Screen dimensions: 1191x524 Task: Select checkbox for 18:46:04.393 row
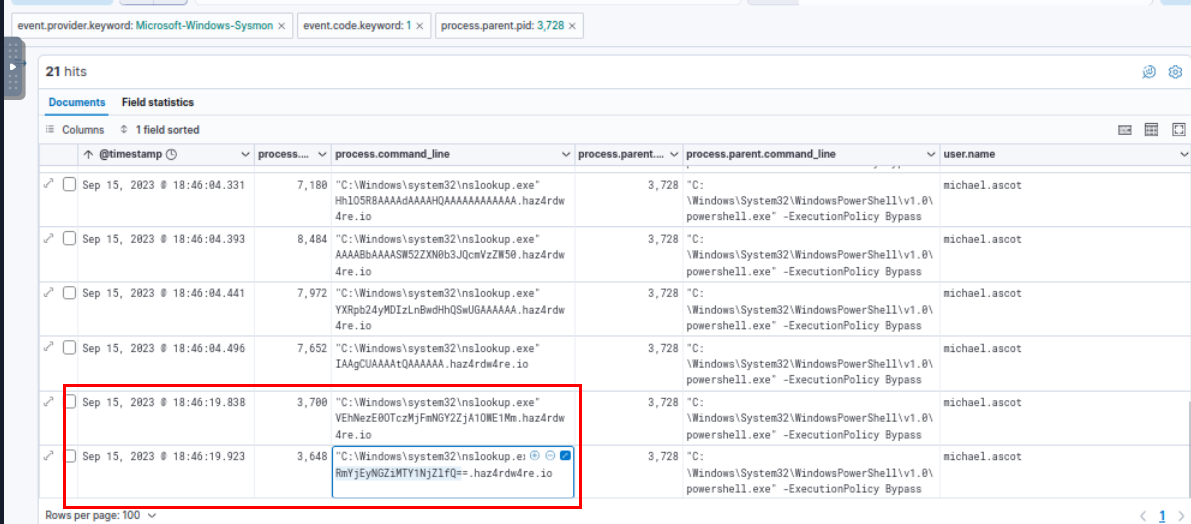click(x=69, y=239)
